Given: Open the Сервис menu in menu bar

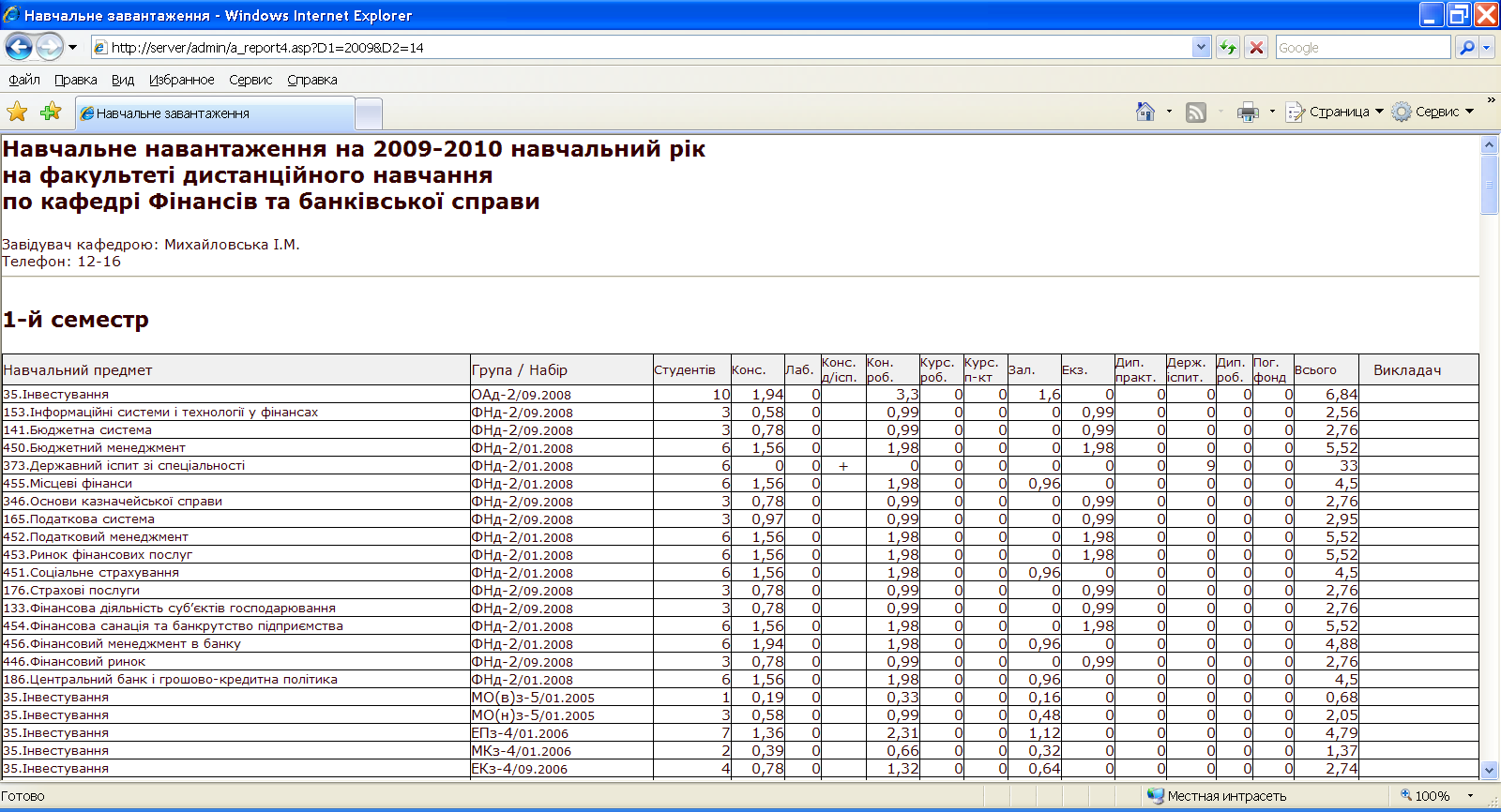Looking at the screenshot, I should click(250, 80).
